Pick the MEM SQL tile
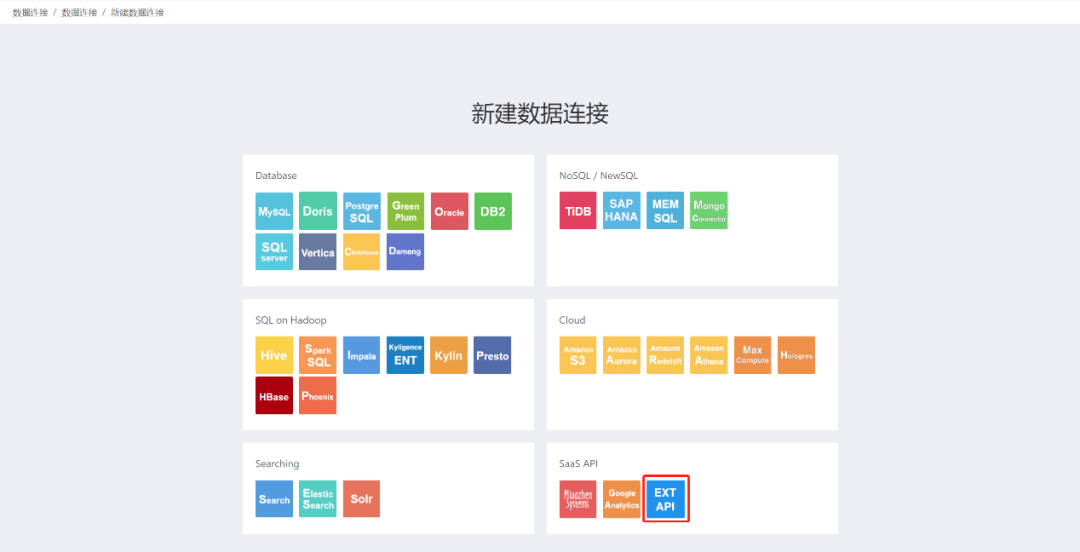The width and height of the screenshot is (1080, 552). (665, 211)
